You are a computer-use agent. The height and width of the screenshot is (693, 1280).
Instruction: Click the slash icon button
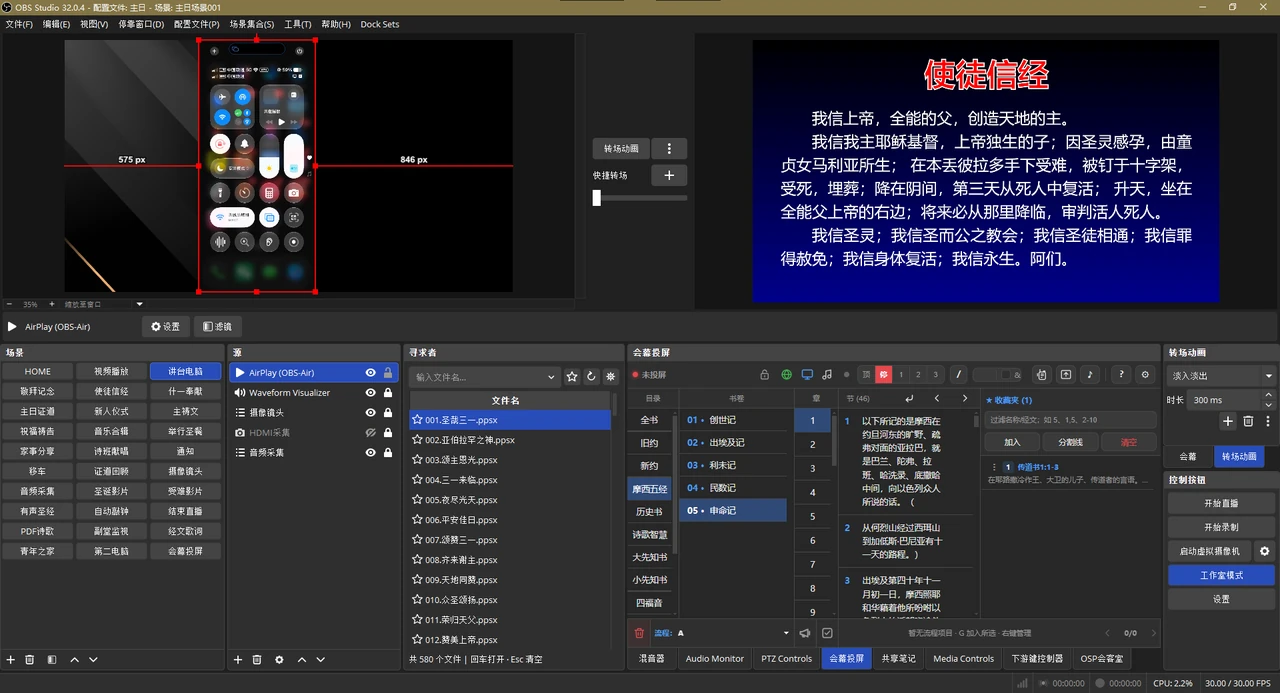click(959, 375)
